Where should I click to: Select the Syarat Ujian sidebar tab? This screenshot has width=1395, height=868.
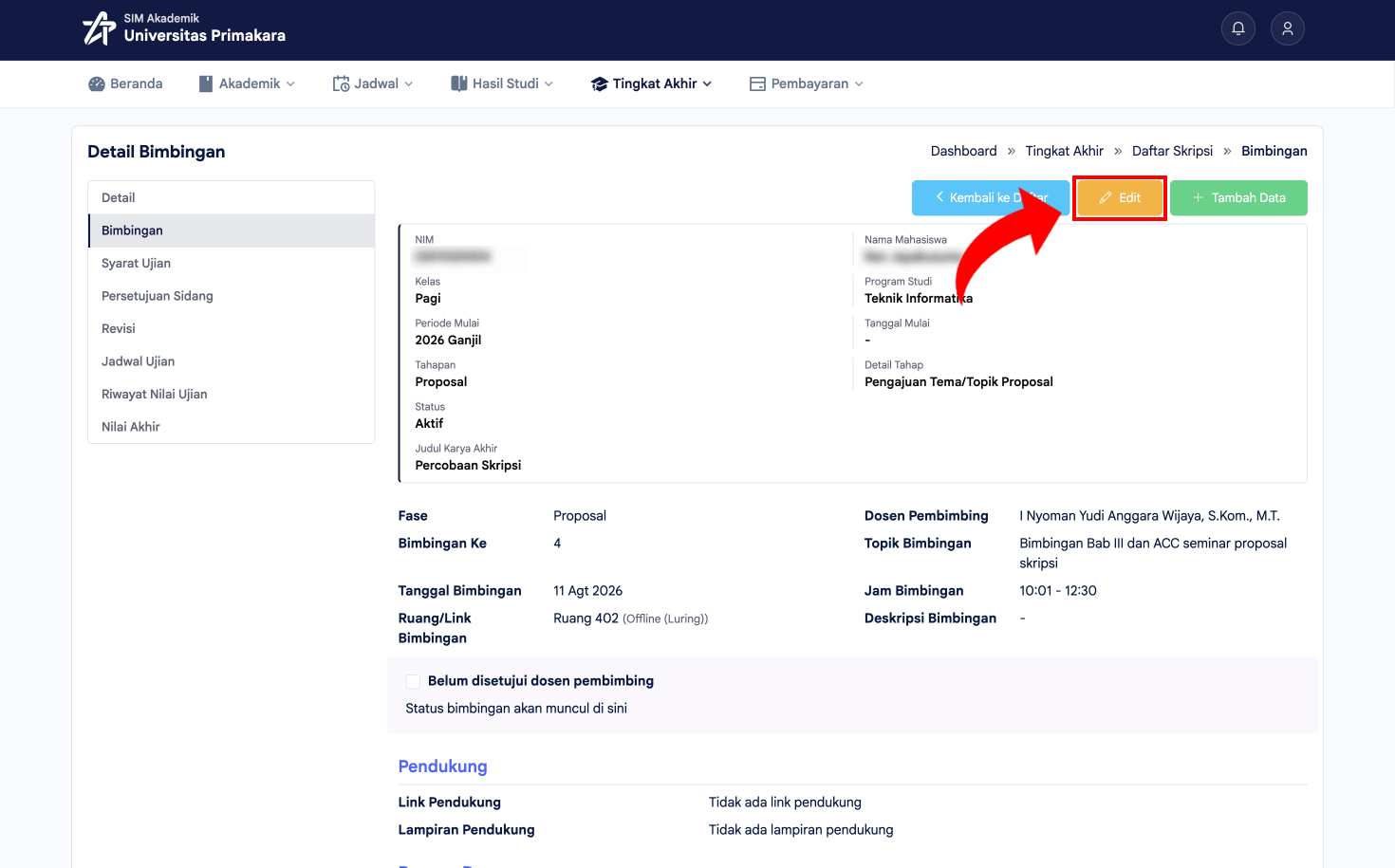pyautogui.click(x=232, y=263)
